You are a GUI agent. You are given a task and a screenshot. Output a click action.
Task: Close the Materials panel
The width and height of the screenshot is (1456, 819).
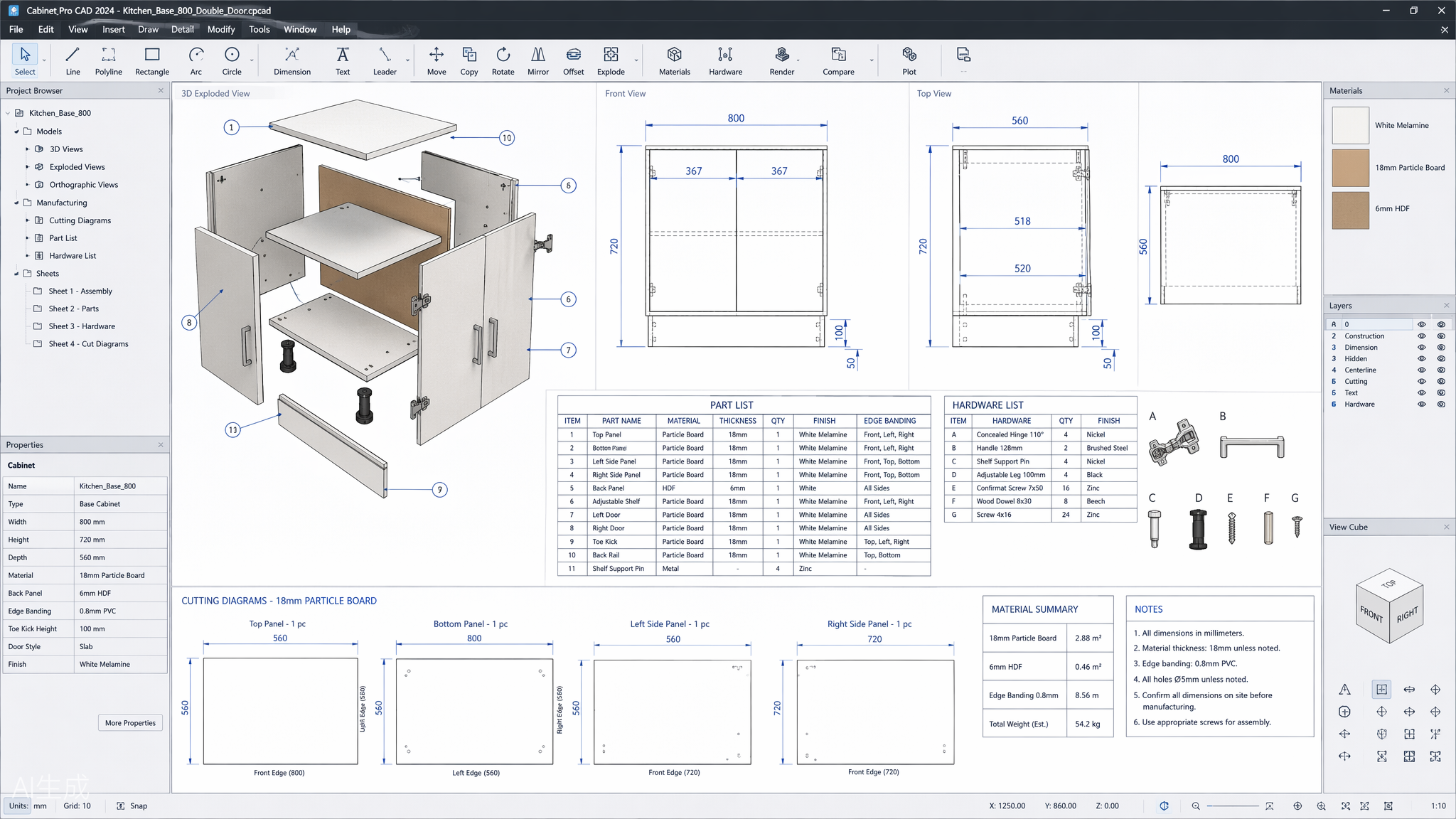(1446, 90)
